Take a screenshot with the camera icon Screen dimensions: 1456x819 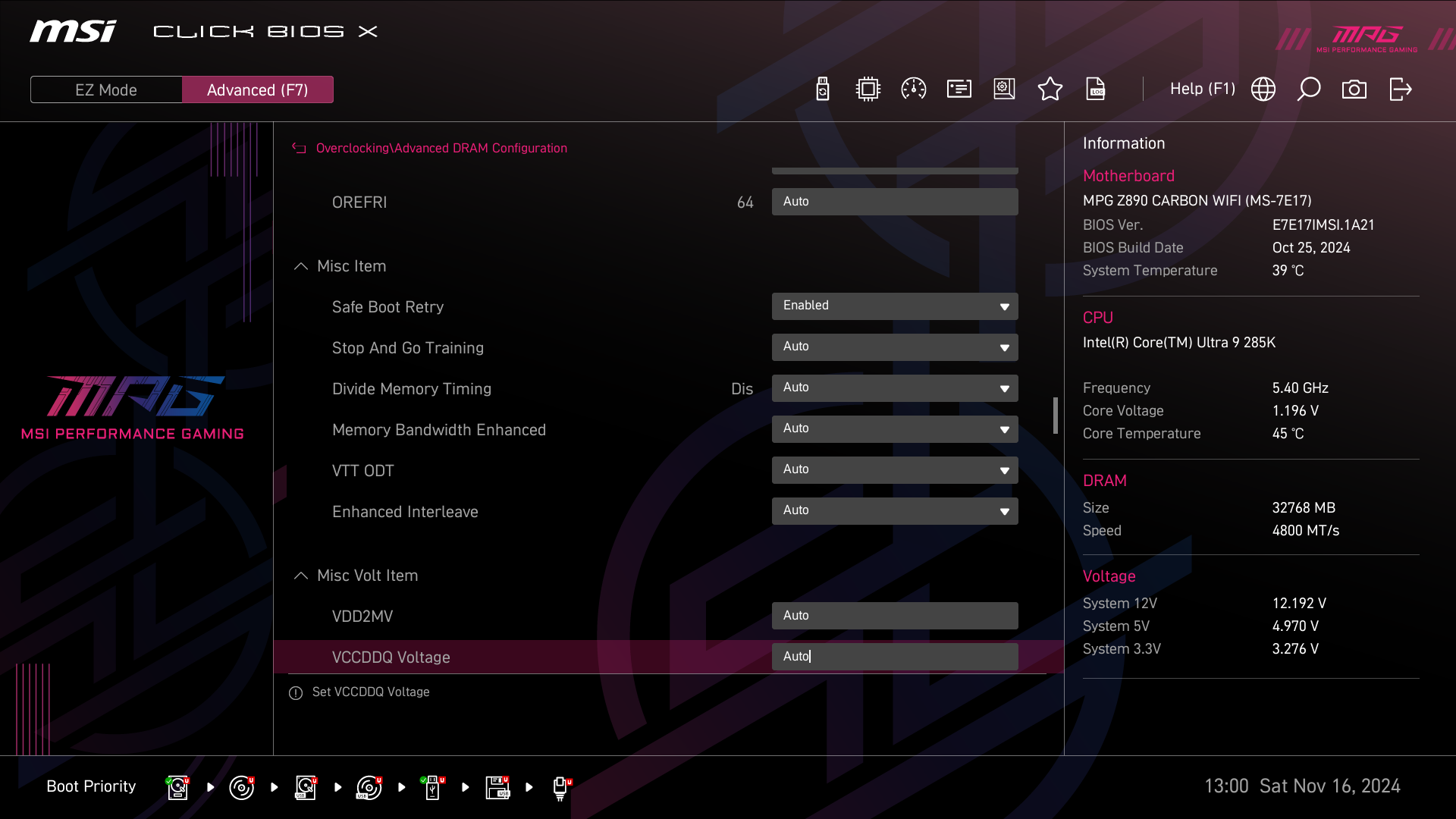pos(1354,89)
